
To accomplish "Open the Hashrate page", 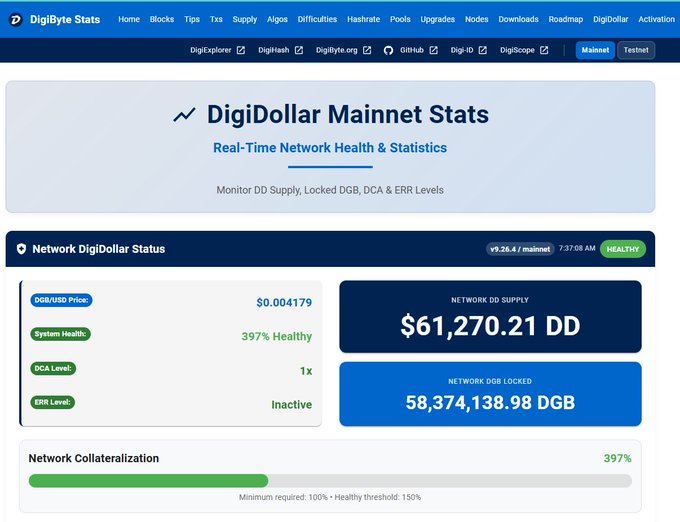I will [x=363, y=20].
